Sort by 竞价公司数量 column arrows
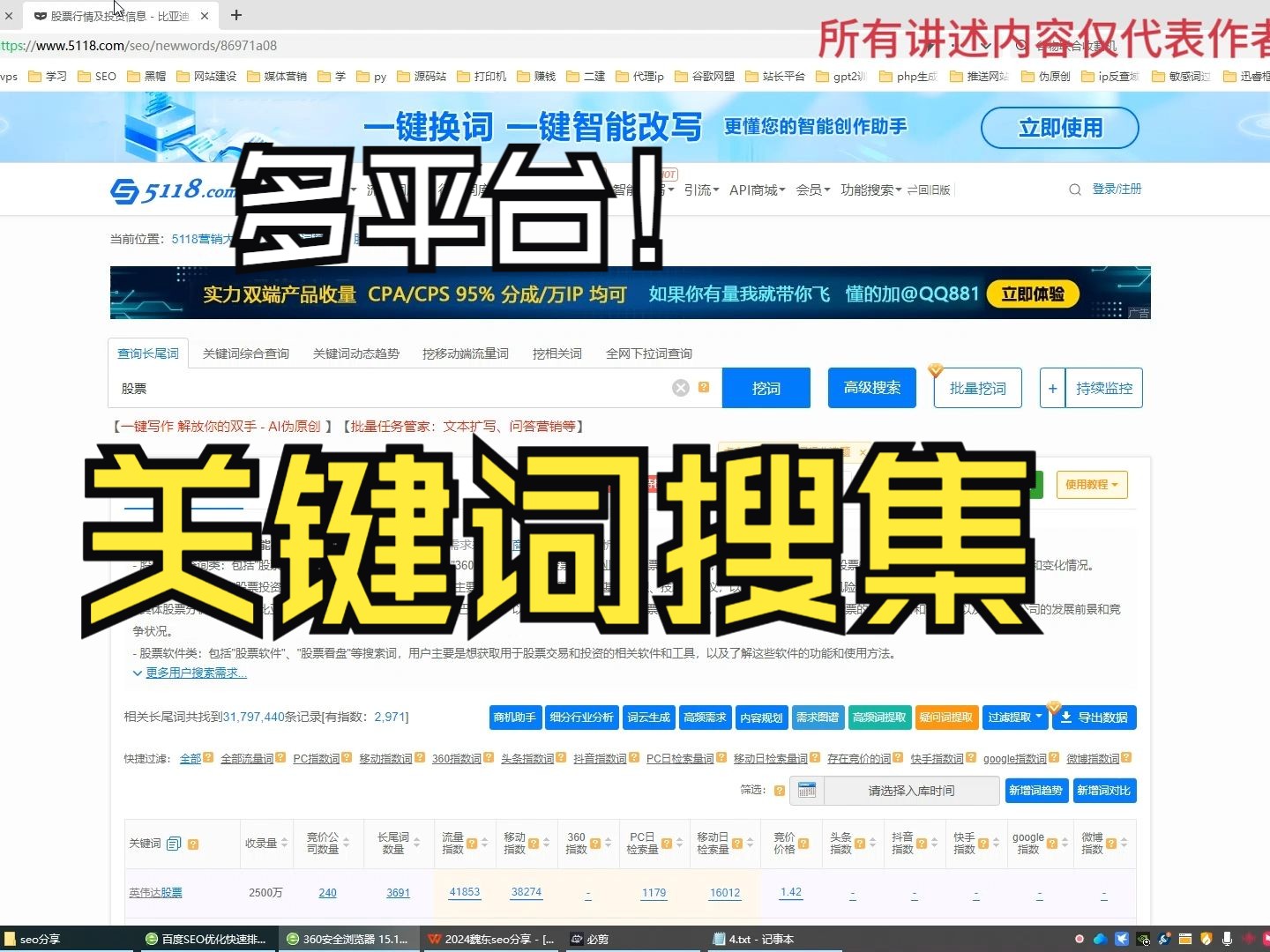 pyautogui.click(x=346, y=844)
